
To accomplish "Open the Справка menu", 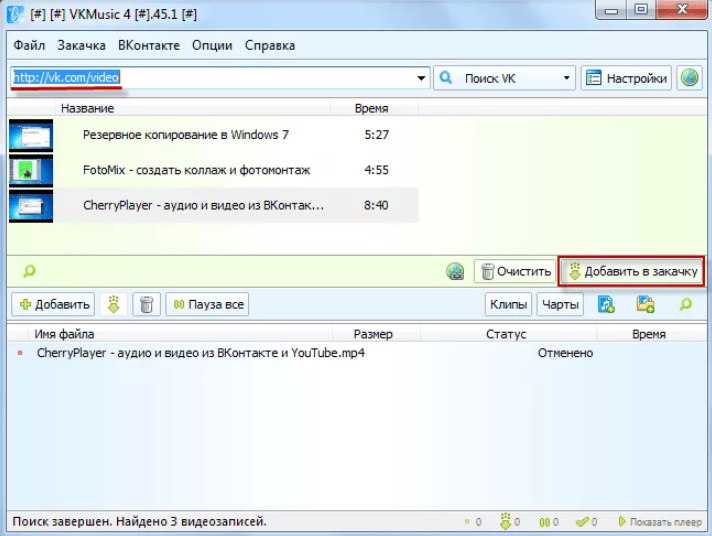I will pyautogui.click(x=270, y=45).
